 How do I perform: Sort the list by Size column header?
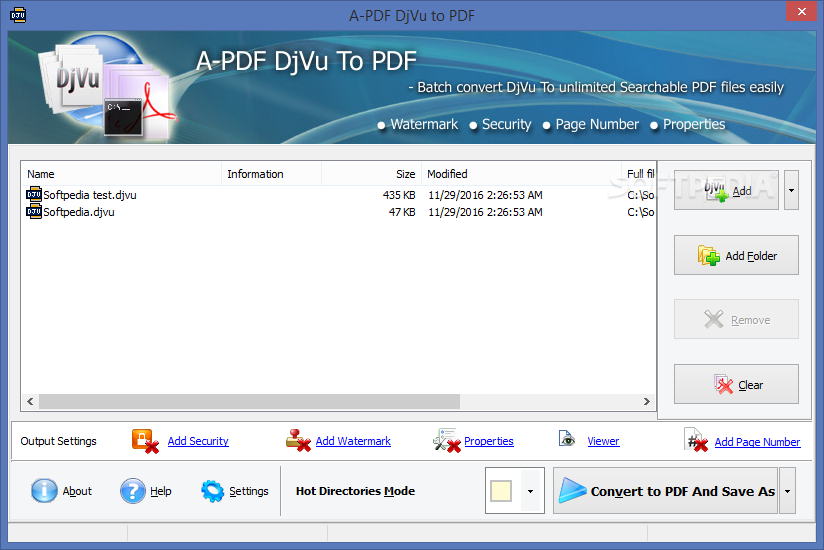372,174
